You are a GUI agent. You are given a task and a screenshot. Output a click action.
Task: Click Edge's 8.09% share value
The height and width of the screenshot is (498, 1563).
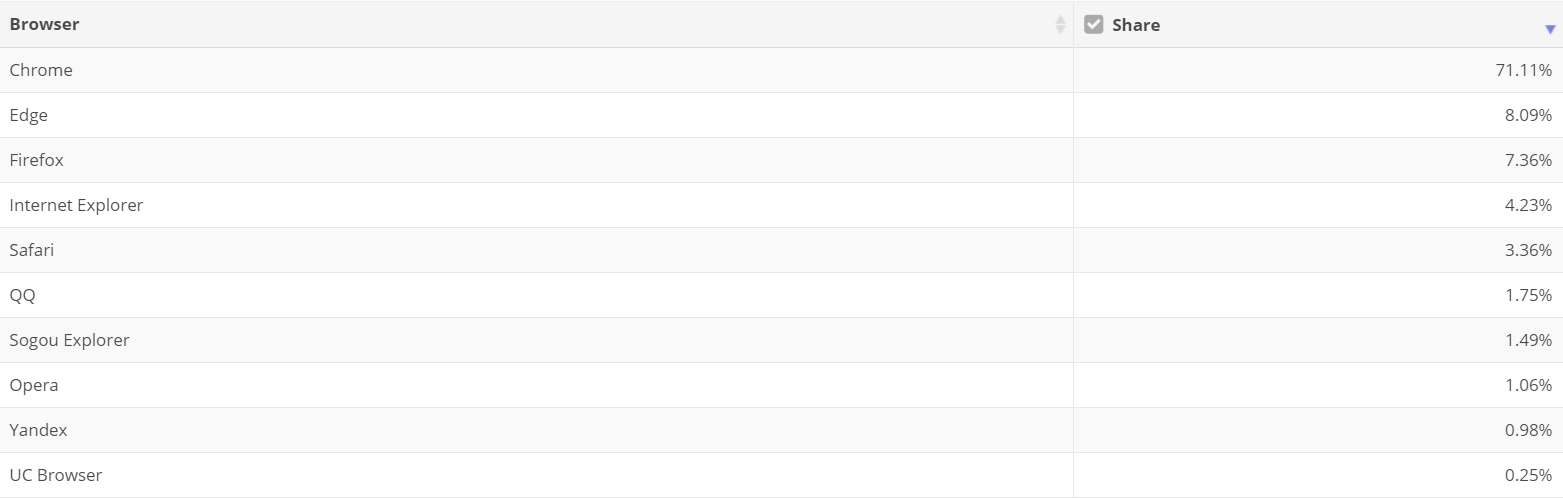point(1528,115)
